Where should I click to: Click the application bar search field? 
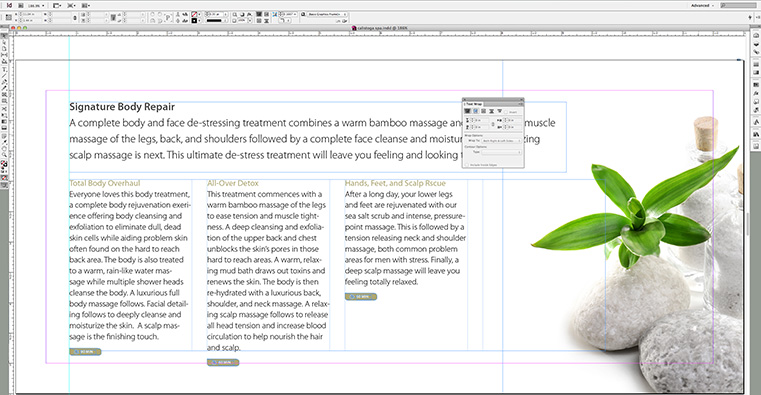click(x=738, y=5)
